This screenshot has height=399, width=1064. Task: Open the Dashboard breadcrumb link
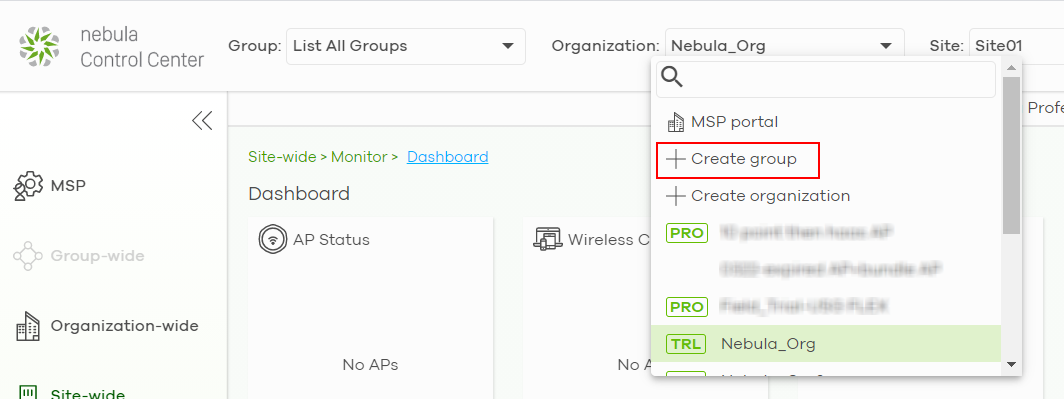click(448, 157)
